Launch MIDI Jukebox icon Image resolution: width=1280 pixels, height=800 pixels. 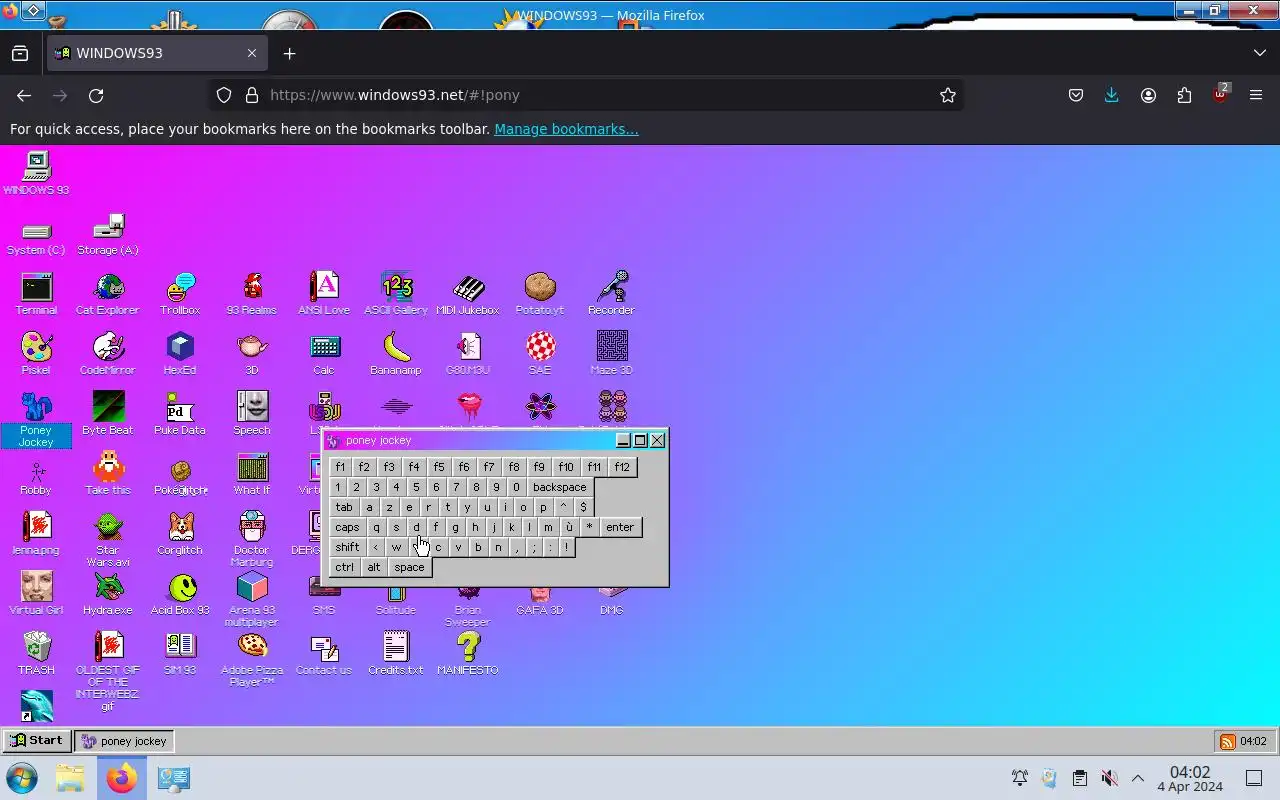coord(468,293)
